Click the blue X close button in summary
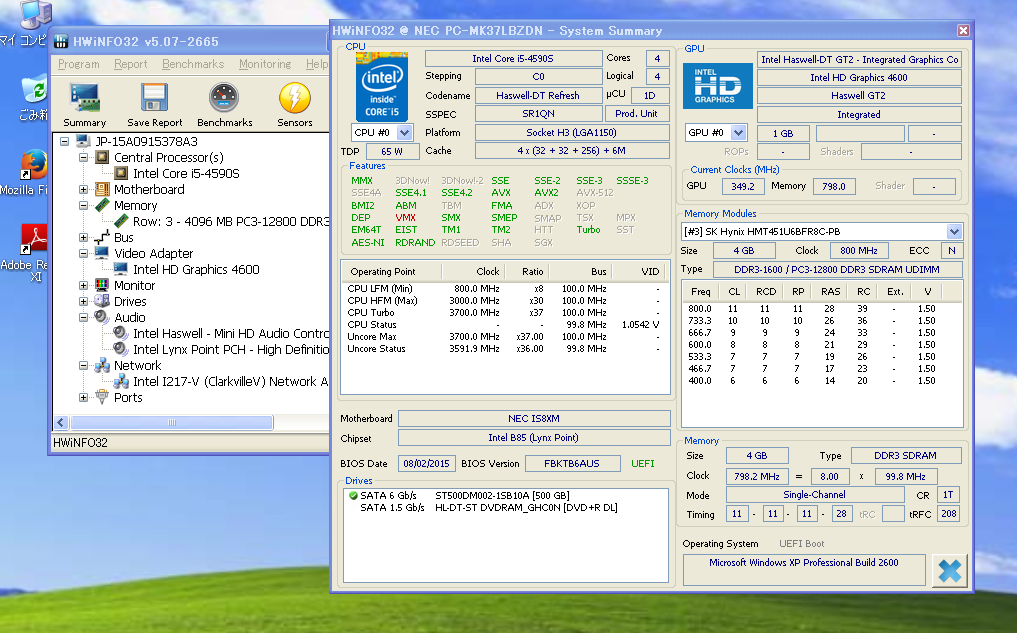Screen dimensions: 1017x633 click(949, 570)
